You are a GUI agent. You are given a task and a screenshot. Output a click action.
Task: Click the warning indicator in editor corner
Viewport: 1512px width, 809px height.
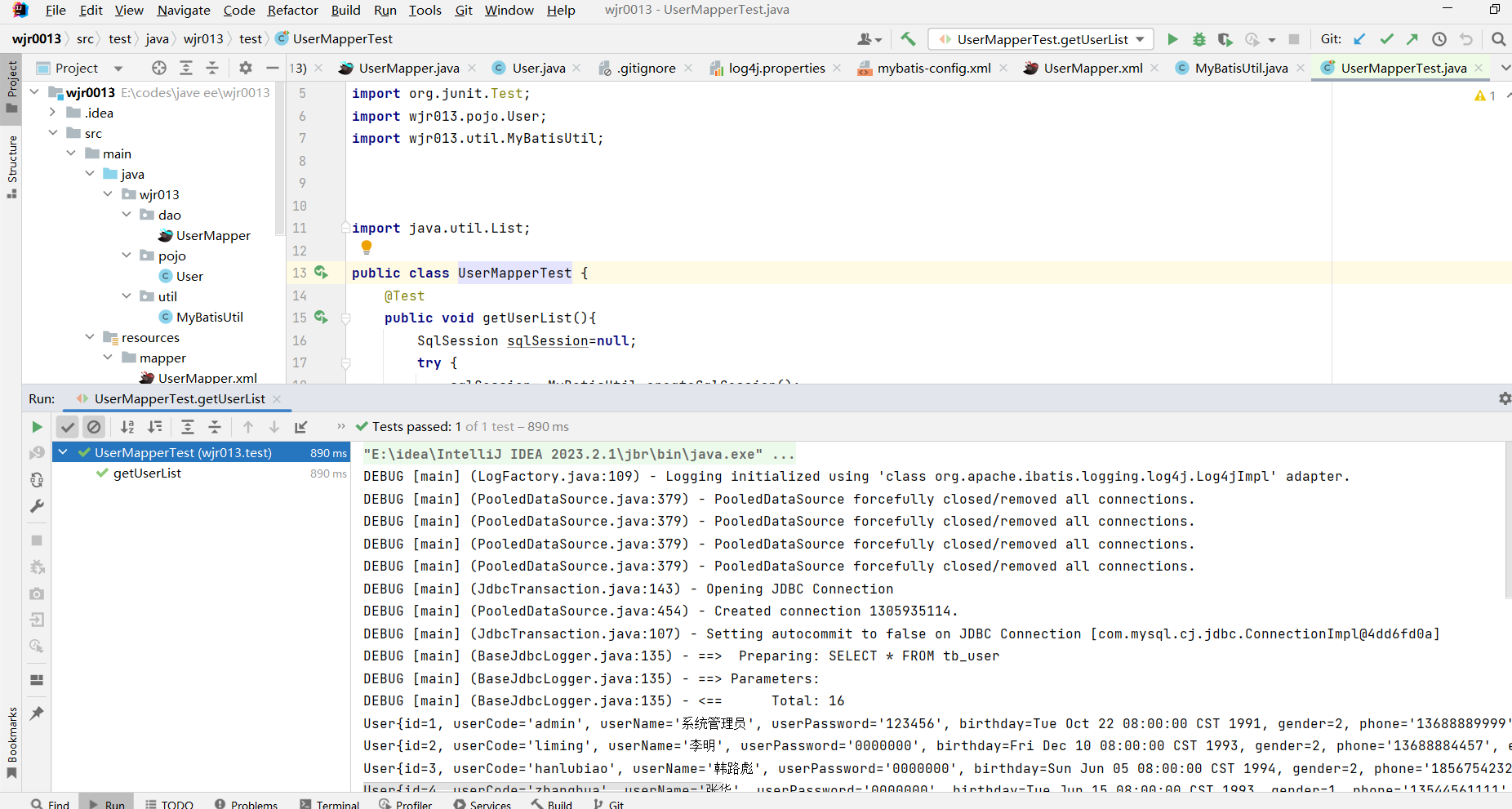point(1485,96)
